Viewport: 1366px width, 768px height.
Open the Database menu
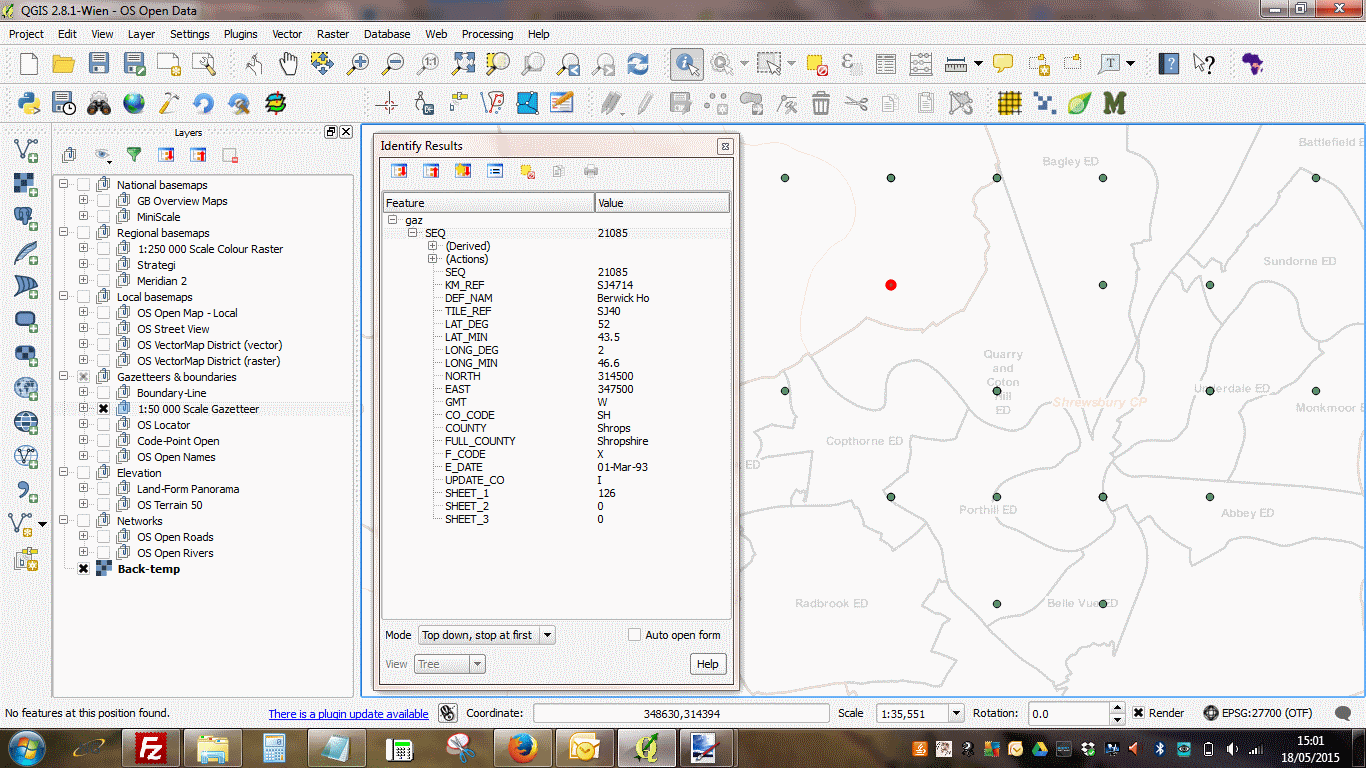coord(387,34)
